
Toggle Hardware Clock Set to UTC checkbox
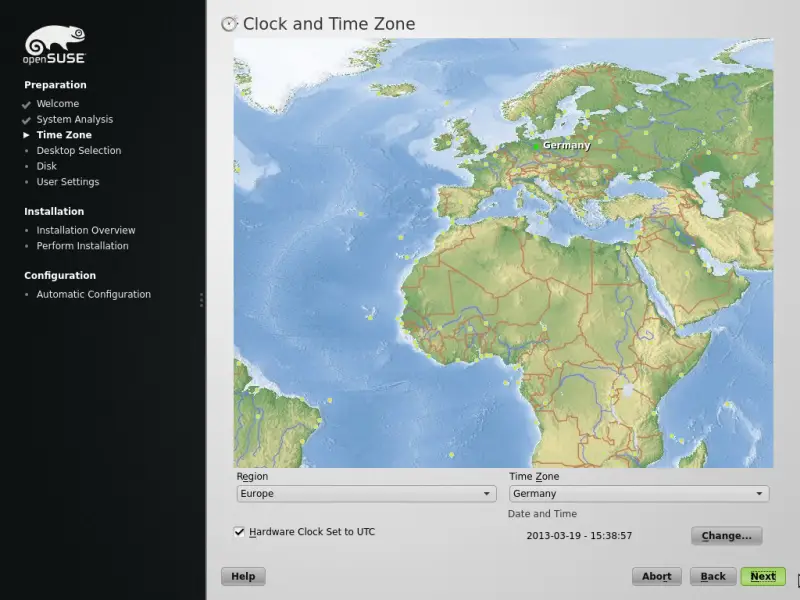tap(239, 532)
